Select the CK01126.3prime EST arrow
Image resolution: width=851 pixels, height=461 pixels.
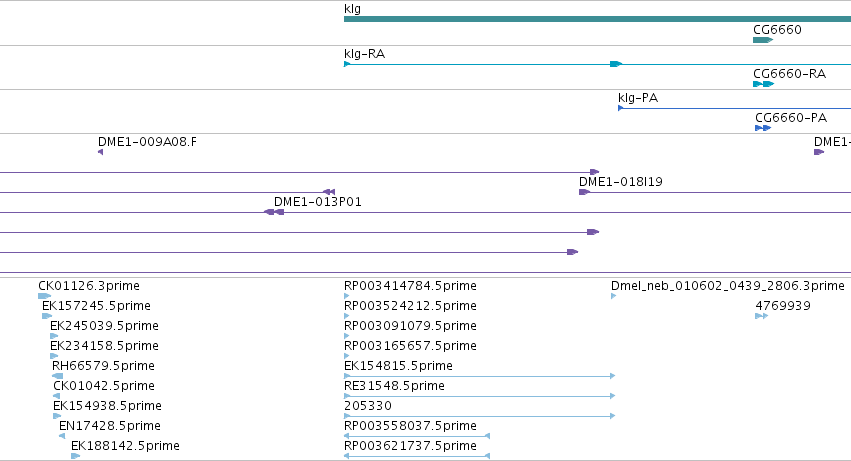(x=45, y=296)
